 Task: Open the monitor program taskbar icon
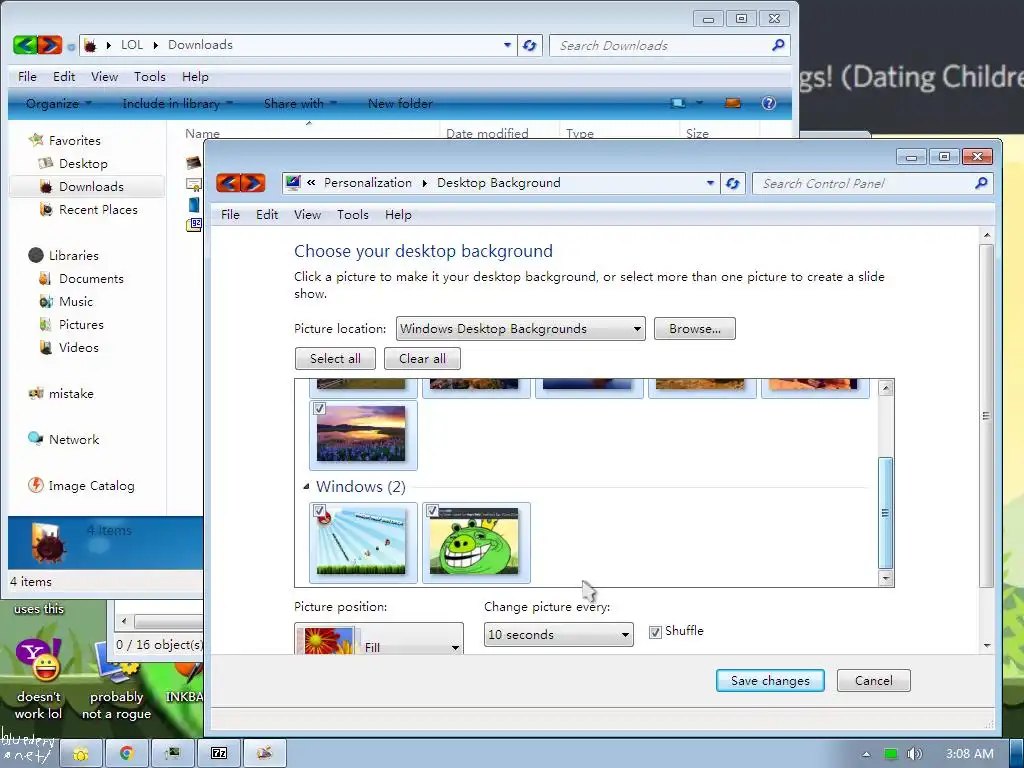pyautogui.click(x=172, y=754)
